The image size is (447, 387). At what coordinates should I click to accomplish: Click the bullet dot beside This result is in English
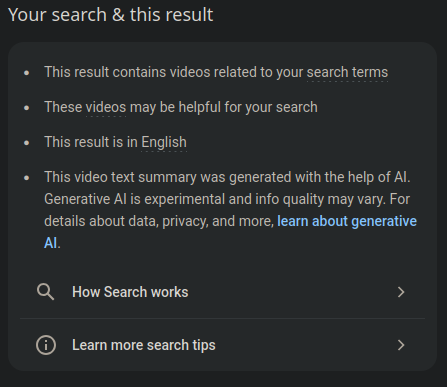[x=27, y=143]
